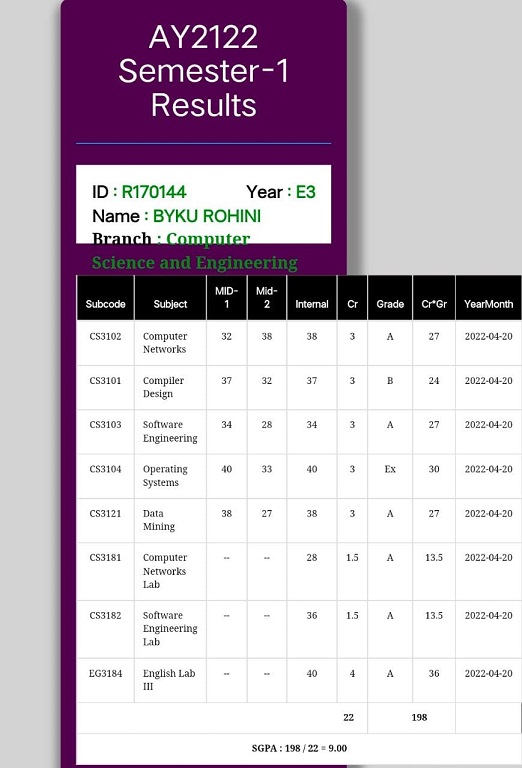Click the Data Mining subject cell
The width and height of the screenshot is (522, 768).
pos(170,520)
